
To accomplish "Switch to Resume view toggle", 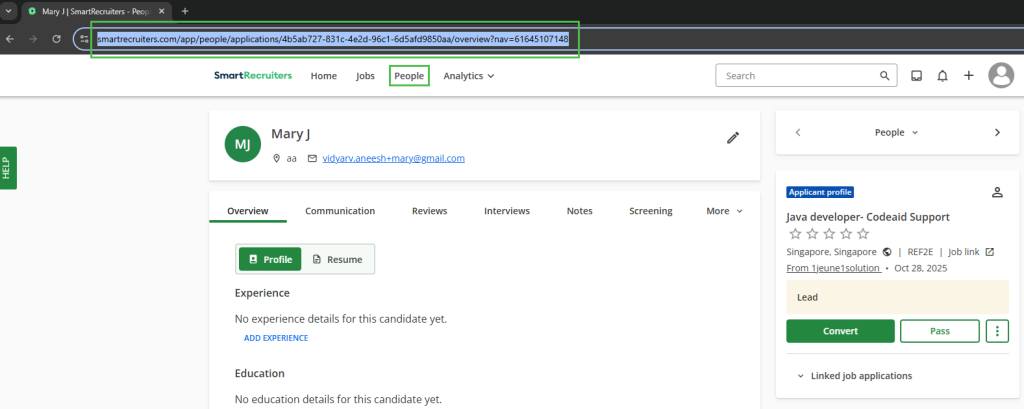I will click(337, 259).
